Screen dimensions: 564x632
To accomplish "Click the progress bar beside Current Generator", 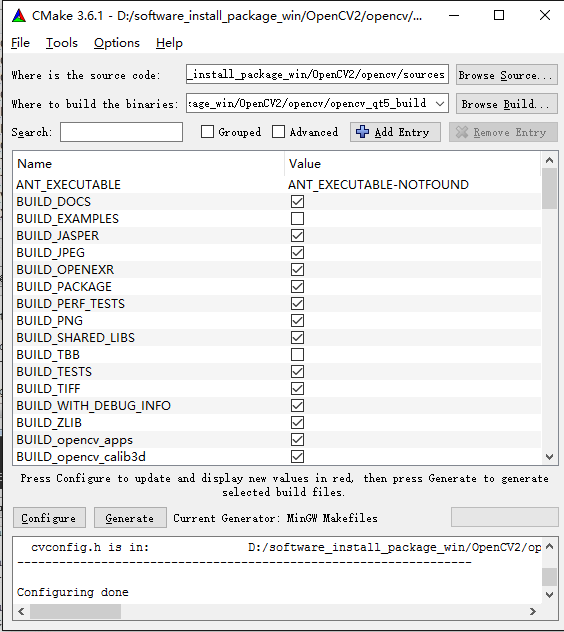I will [504, 518].
